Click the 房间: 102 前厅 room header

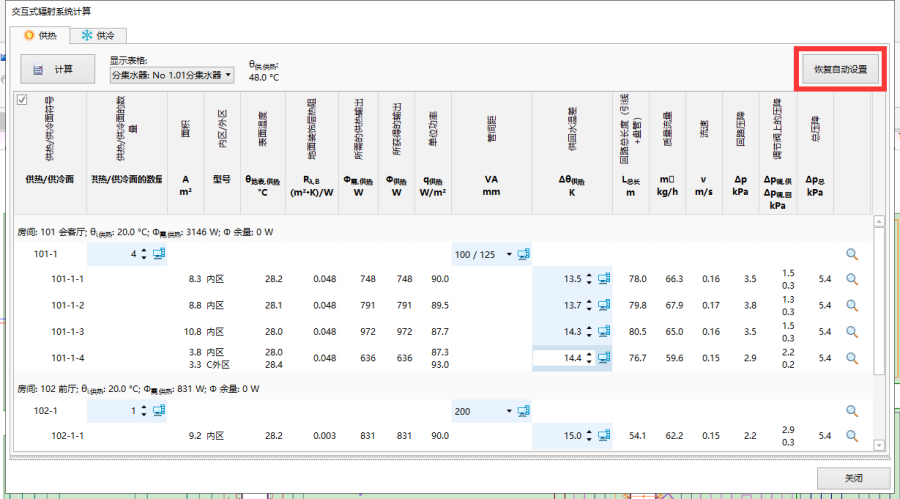point(138,389)
